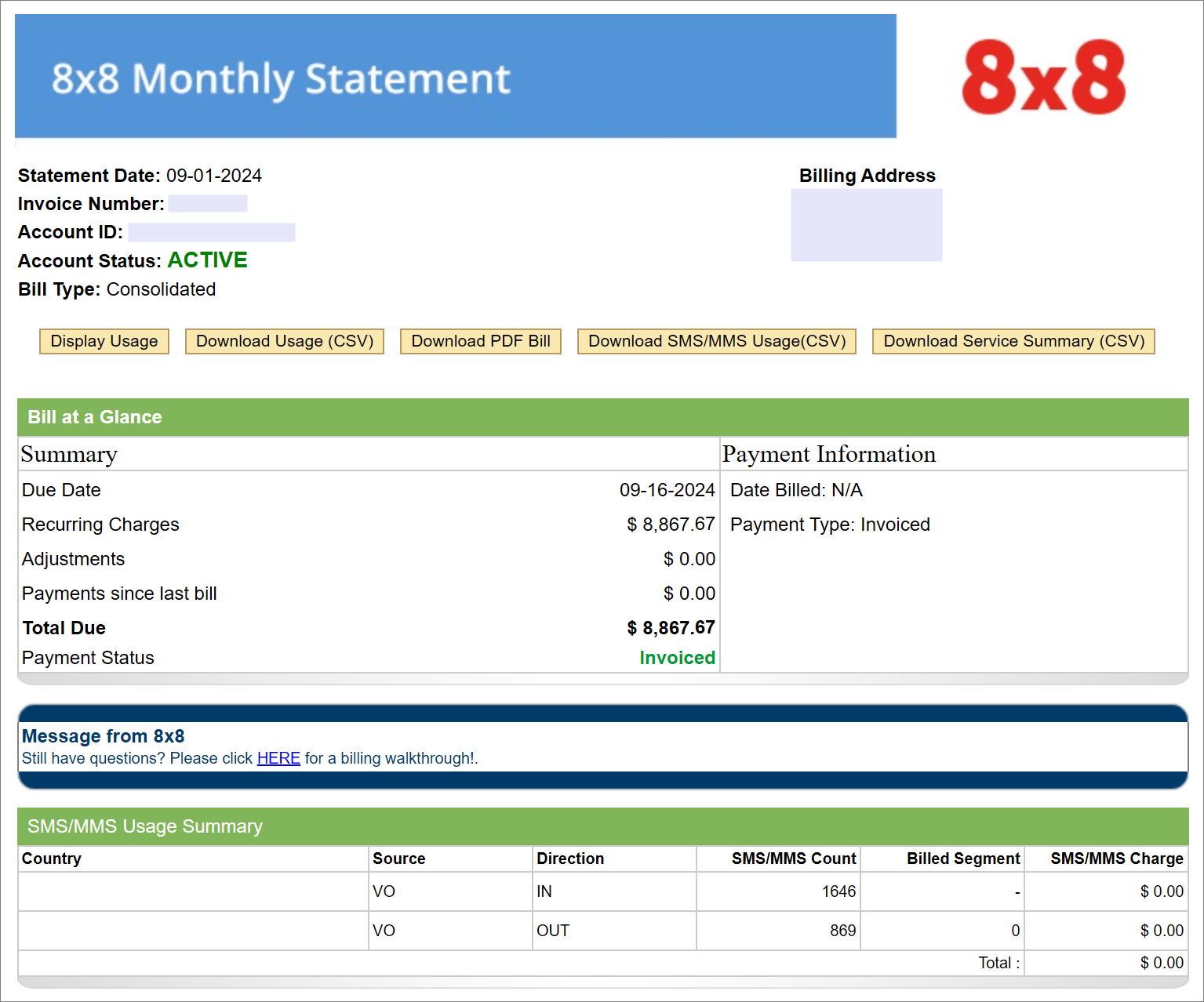Download the SMS/MMS Usage CSV
This screenshot has height=1002, width=1204.
[717, 341]
